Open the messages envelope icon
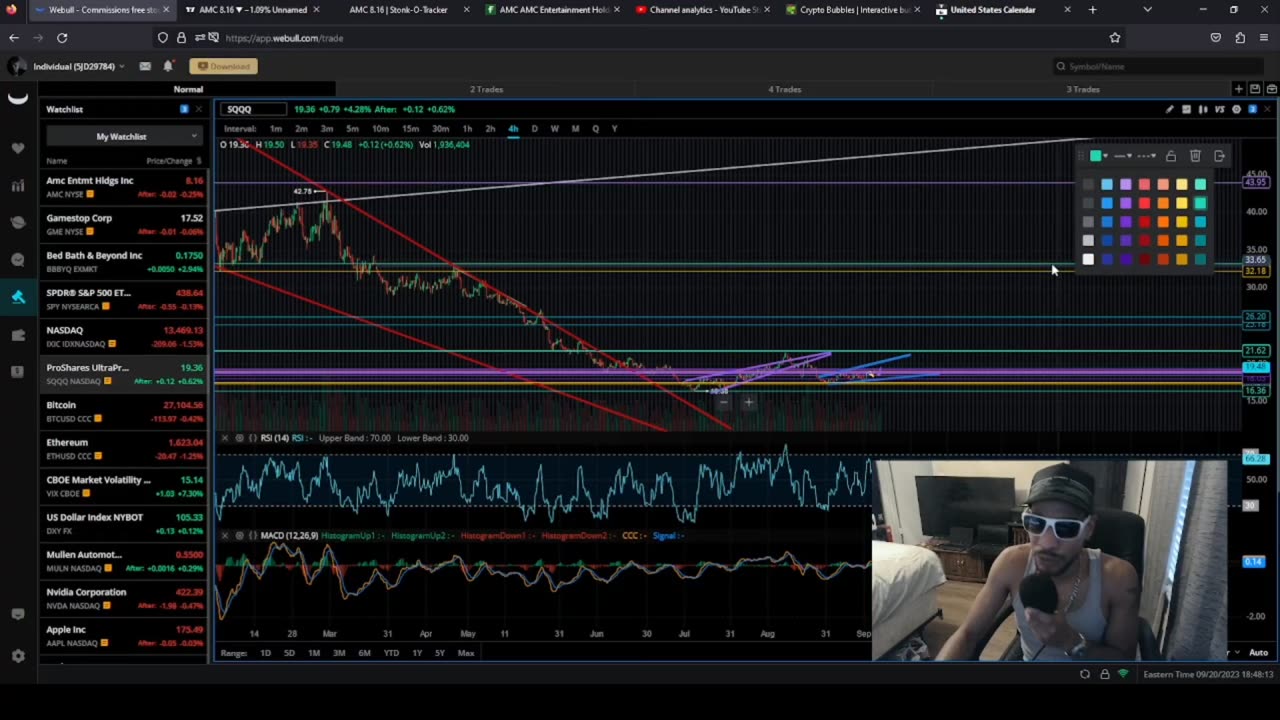Screen dimensions: 1280x720 point(145,66)
